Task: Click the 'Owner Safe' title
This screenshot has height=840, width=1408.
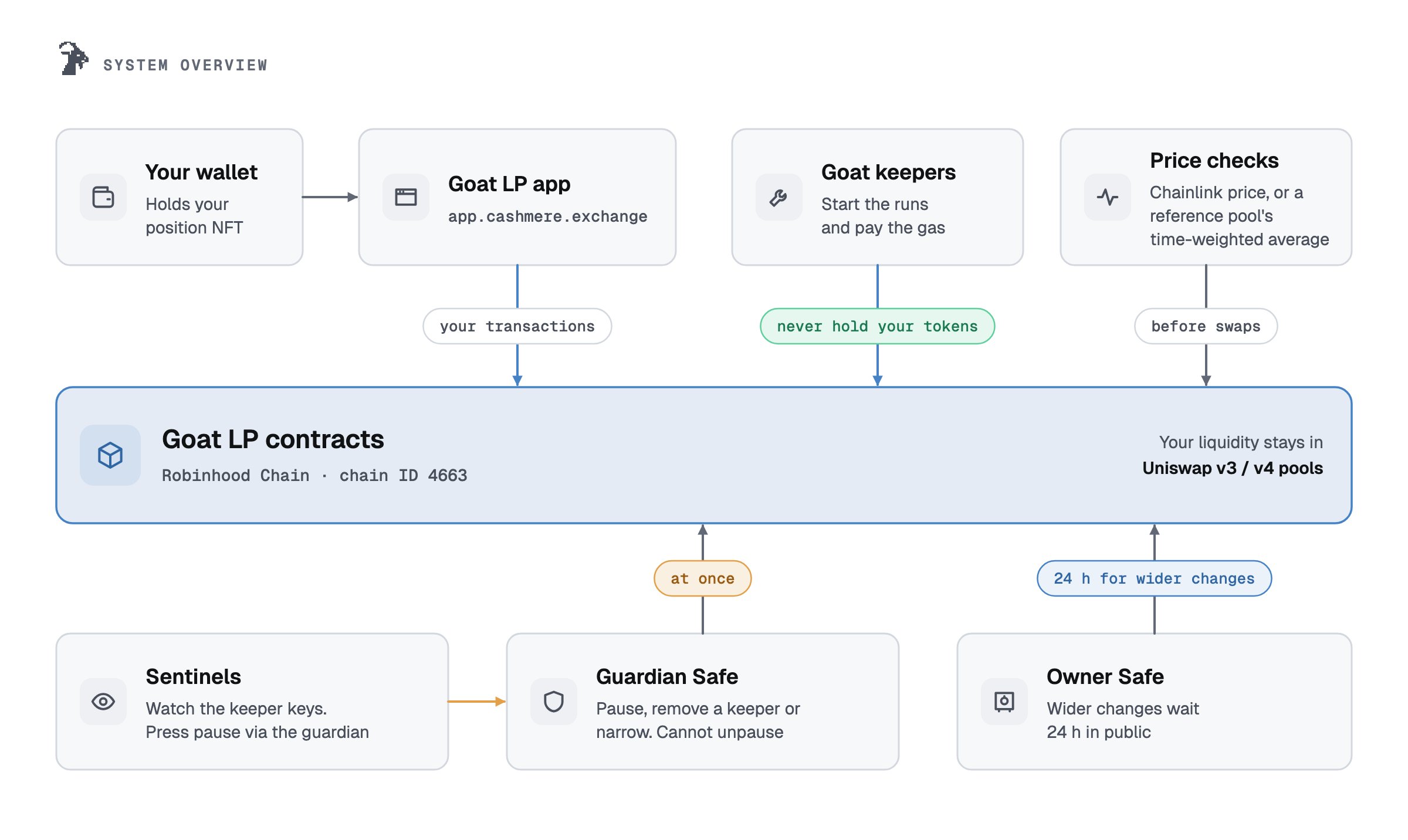Action: pos(1105,676)
